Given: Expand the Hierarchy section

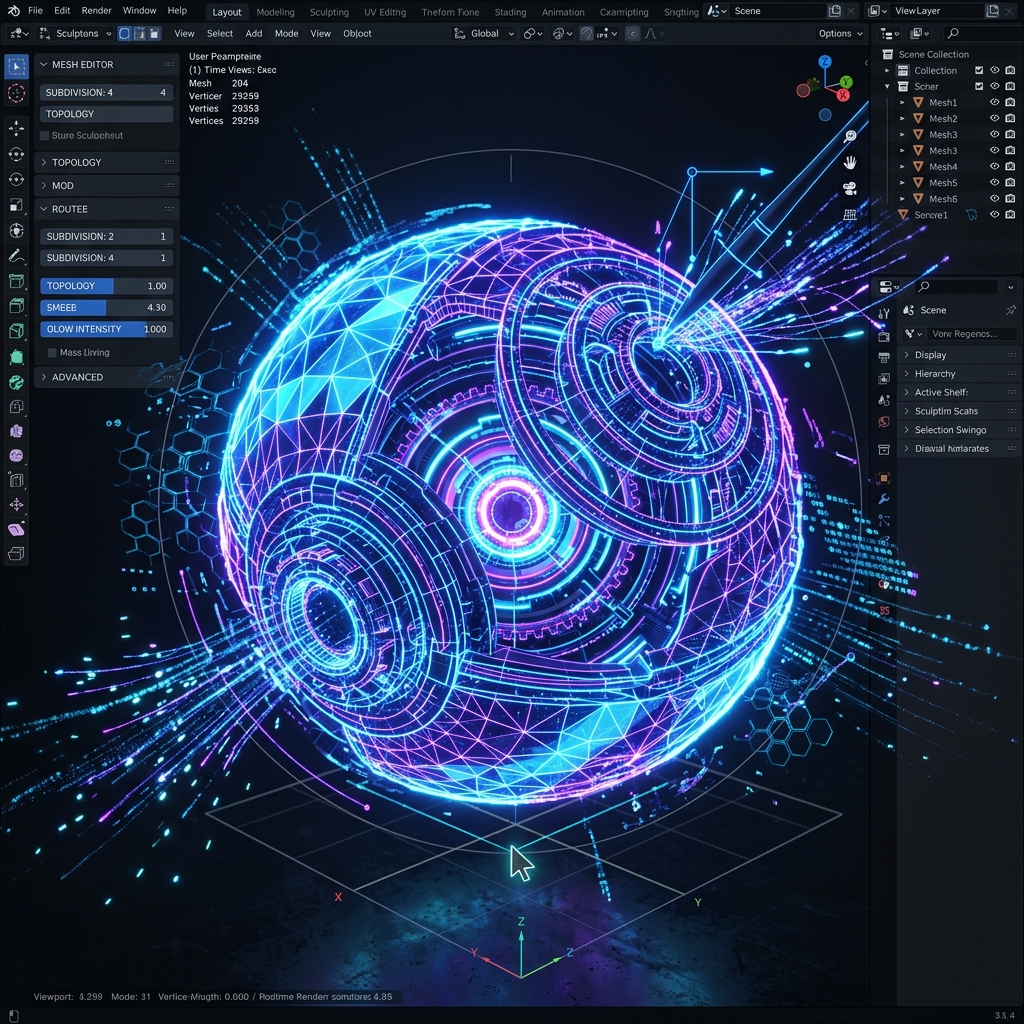Looking at the screenshot, I should pos(957,374).
